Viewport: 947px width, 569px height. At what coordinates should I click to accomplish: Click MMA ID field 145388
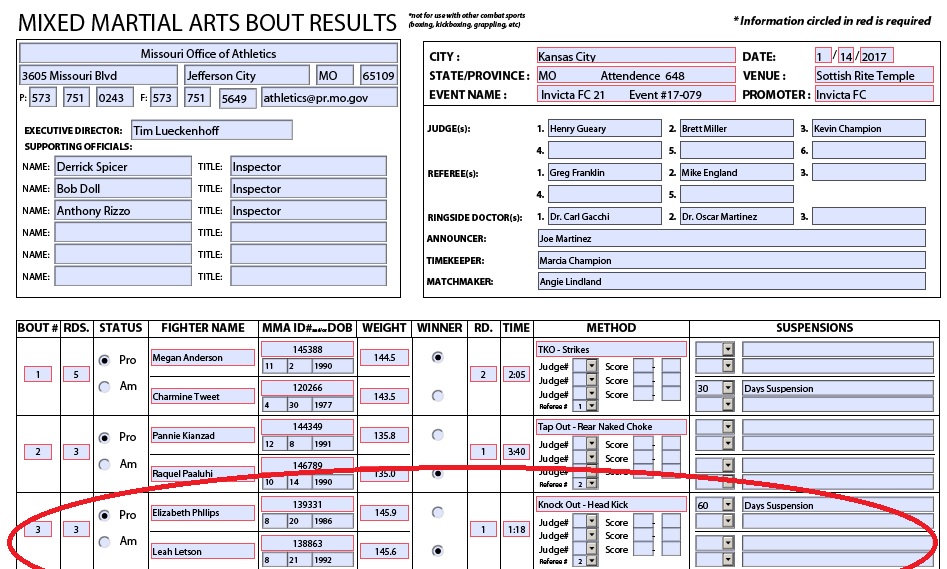click(x=307, y=349)
